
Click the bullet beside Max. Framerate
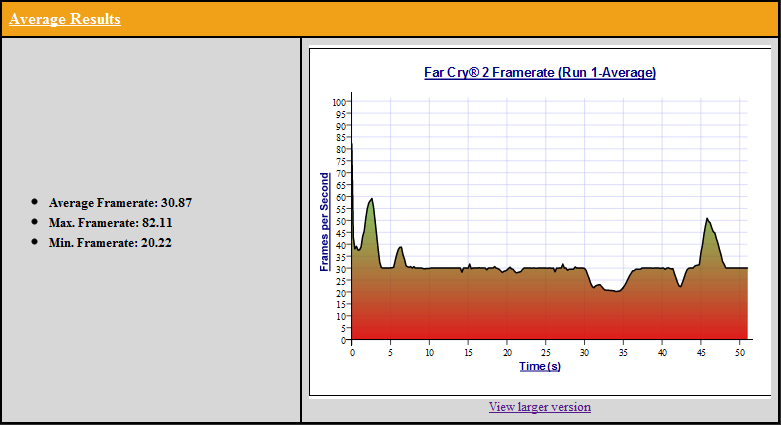[35, 221]
